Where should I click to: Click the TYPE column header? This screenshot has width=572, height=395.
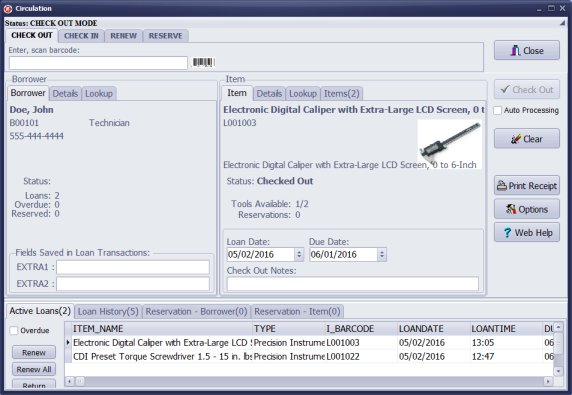289,329
